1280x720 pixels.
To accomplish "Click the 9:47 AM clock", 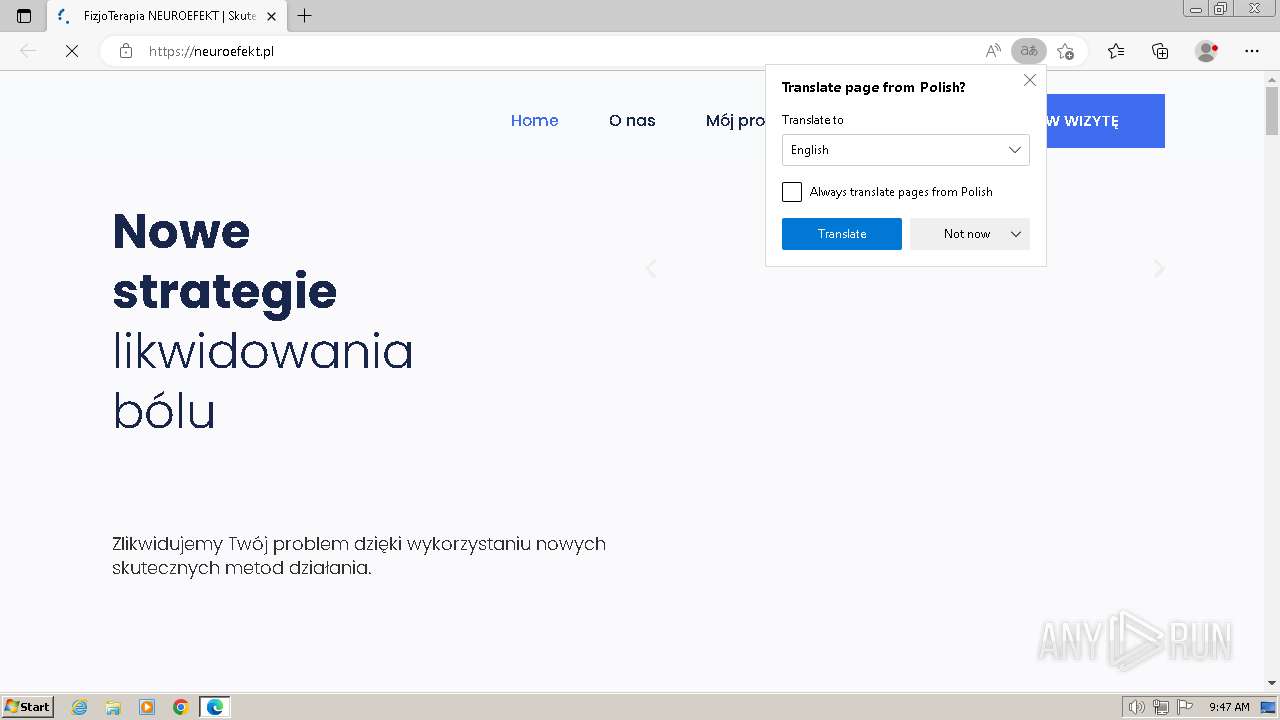I will pos(1229,707).
